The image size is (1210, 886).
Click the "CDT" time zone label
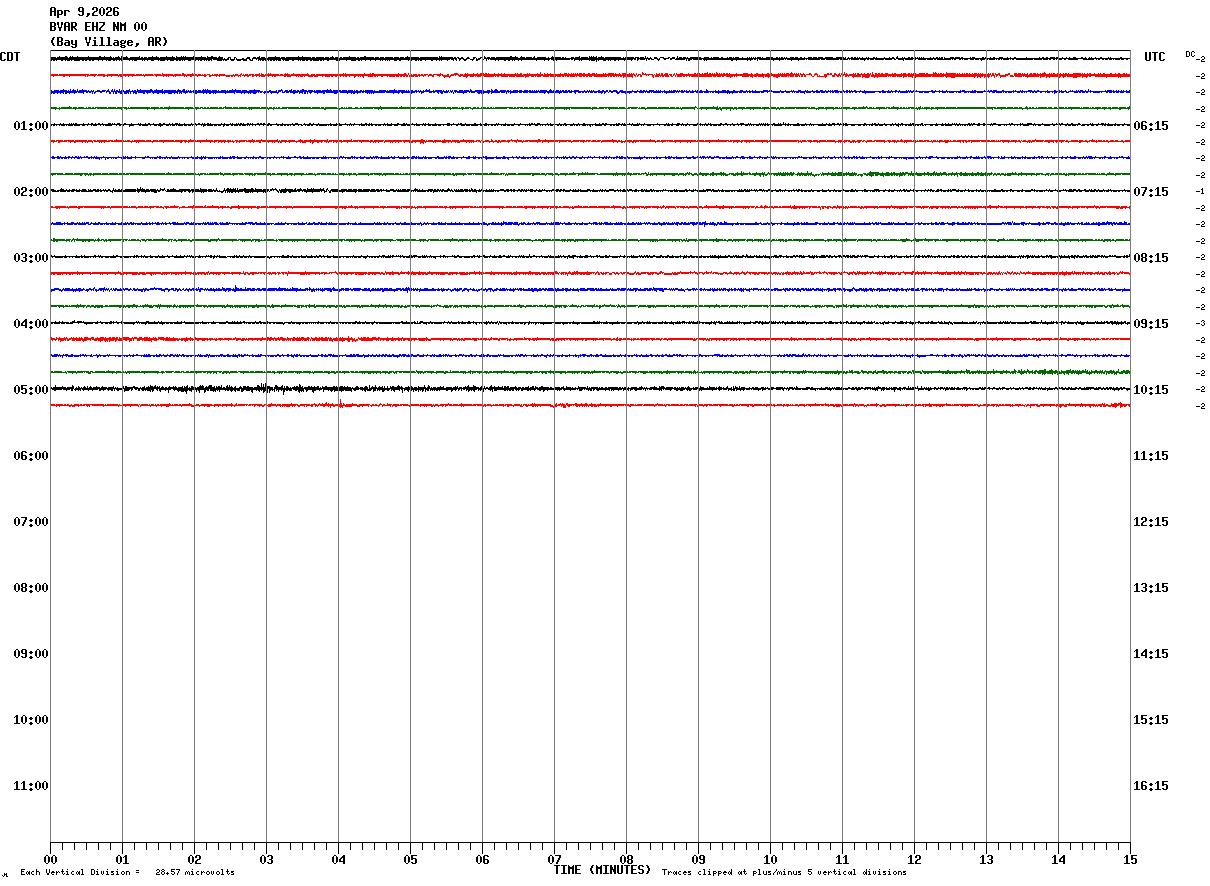point(10,57)
